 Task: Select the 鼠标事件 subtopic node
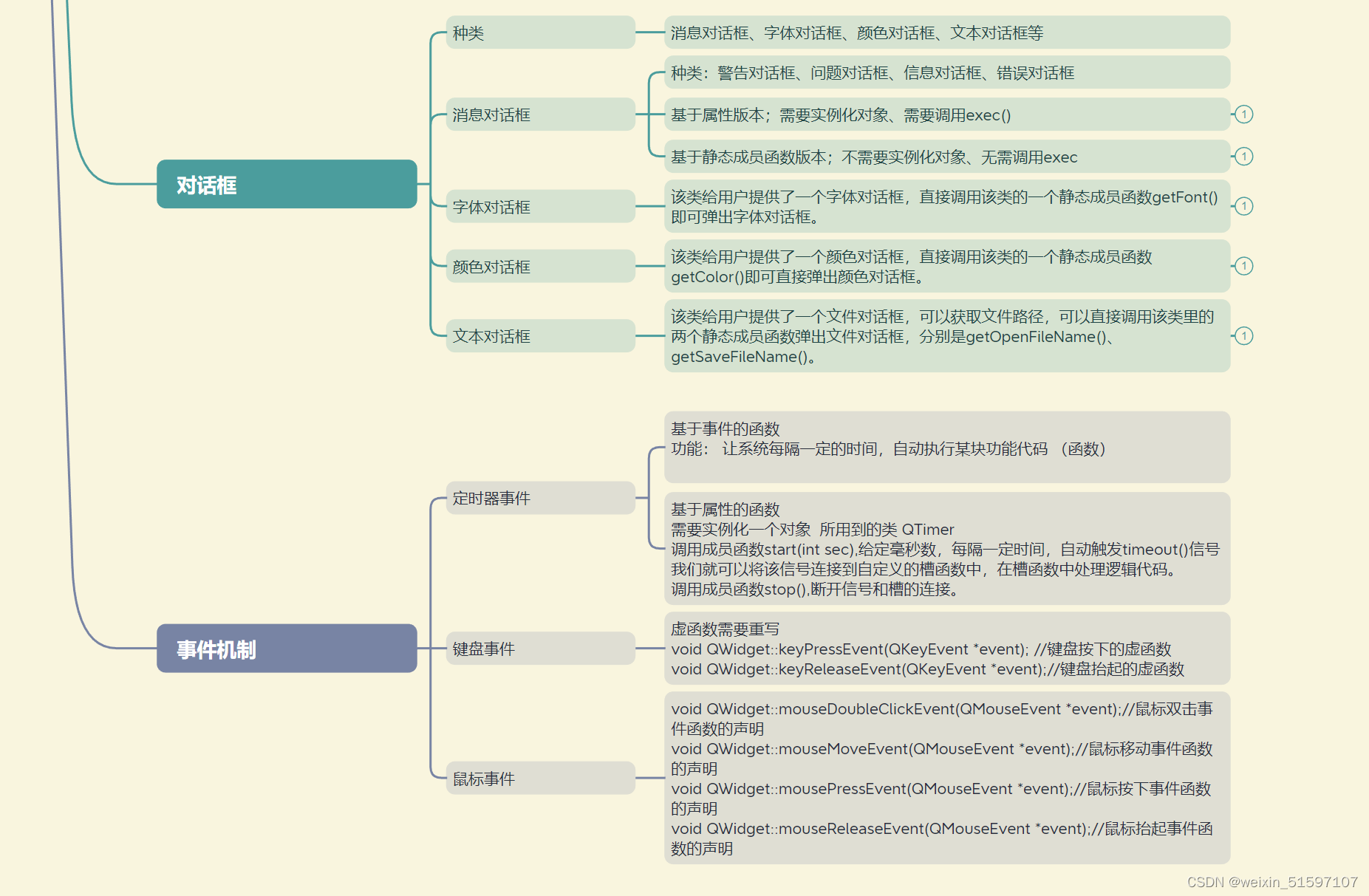(541, 779)
